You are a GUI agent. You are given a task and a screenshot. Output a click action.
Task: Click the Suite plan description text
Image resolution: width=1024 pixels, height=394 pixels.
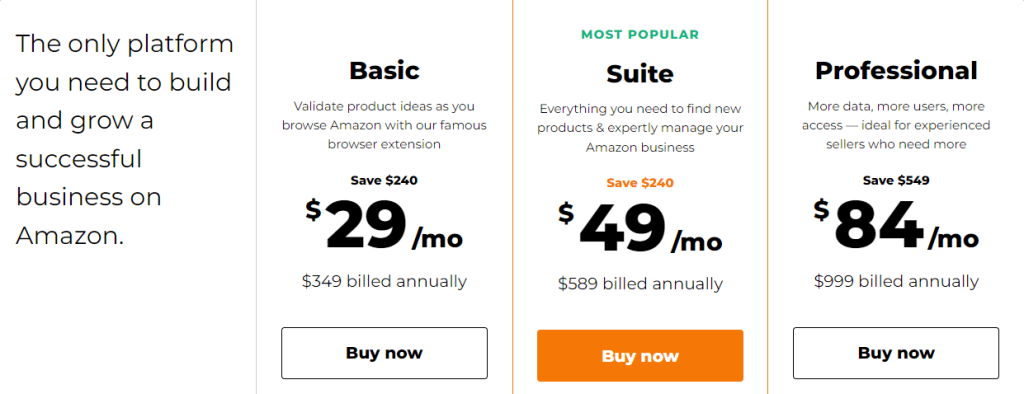(x=640, y=128)
